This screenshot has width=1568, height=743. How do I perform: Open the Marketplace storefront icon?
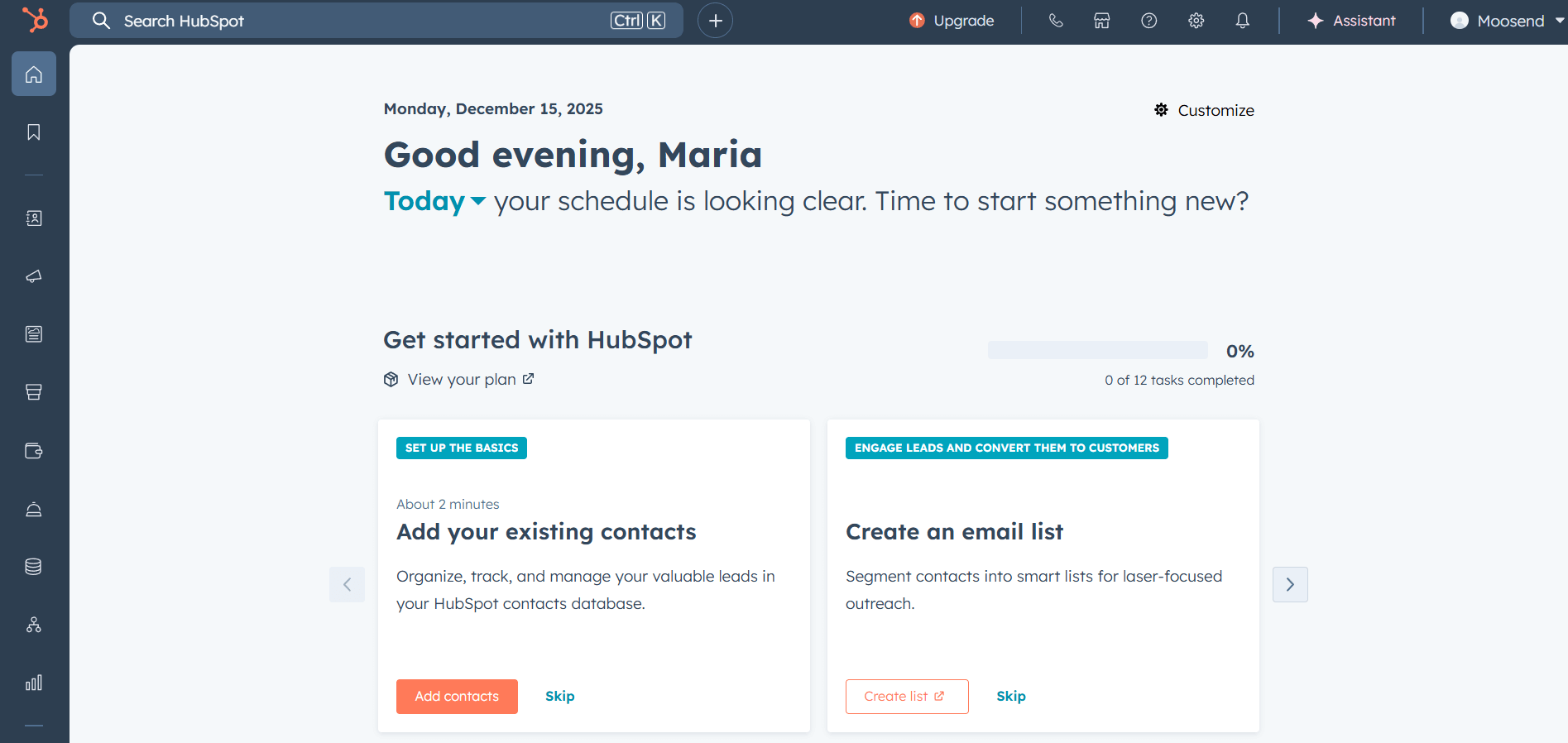pyautogui.click(x=1102, y=21)
